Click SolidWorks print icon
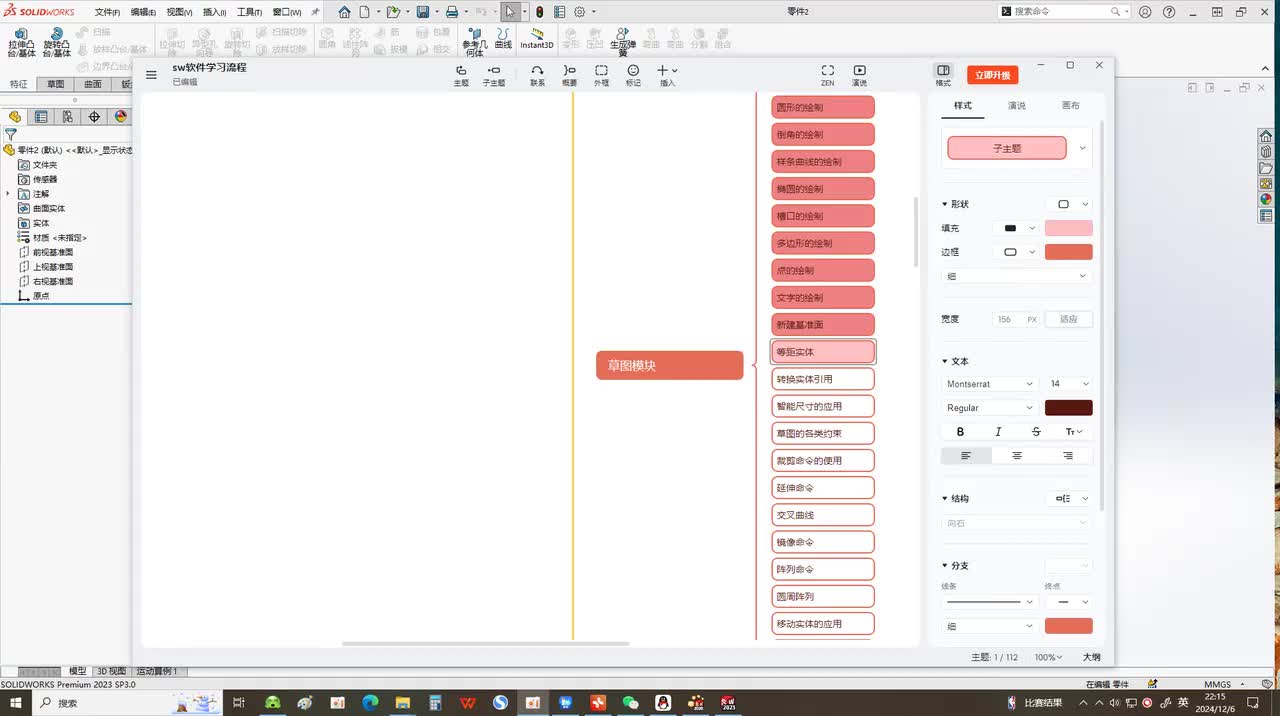 click(x=452, y=12)
